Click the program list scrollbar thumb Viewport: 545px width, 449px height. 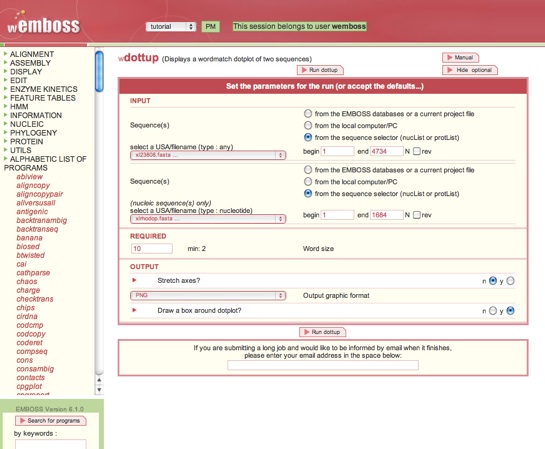[99, 71]
